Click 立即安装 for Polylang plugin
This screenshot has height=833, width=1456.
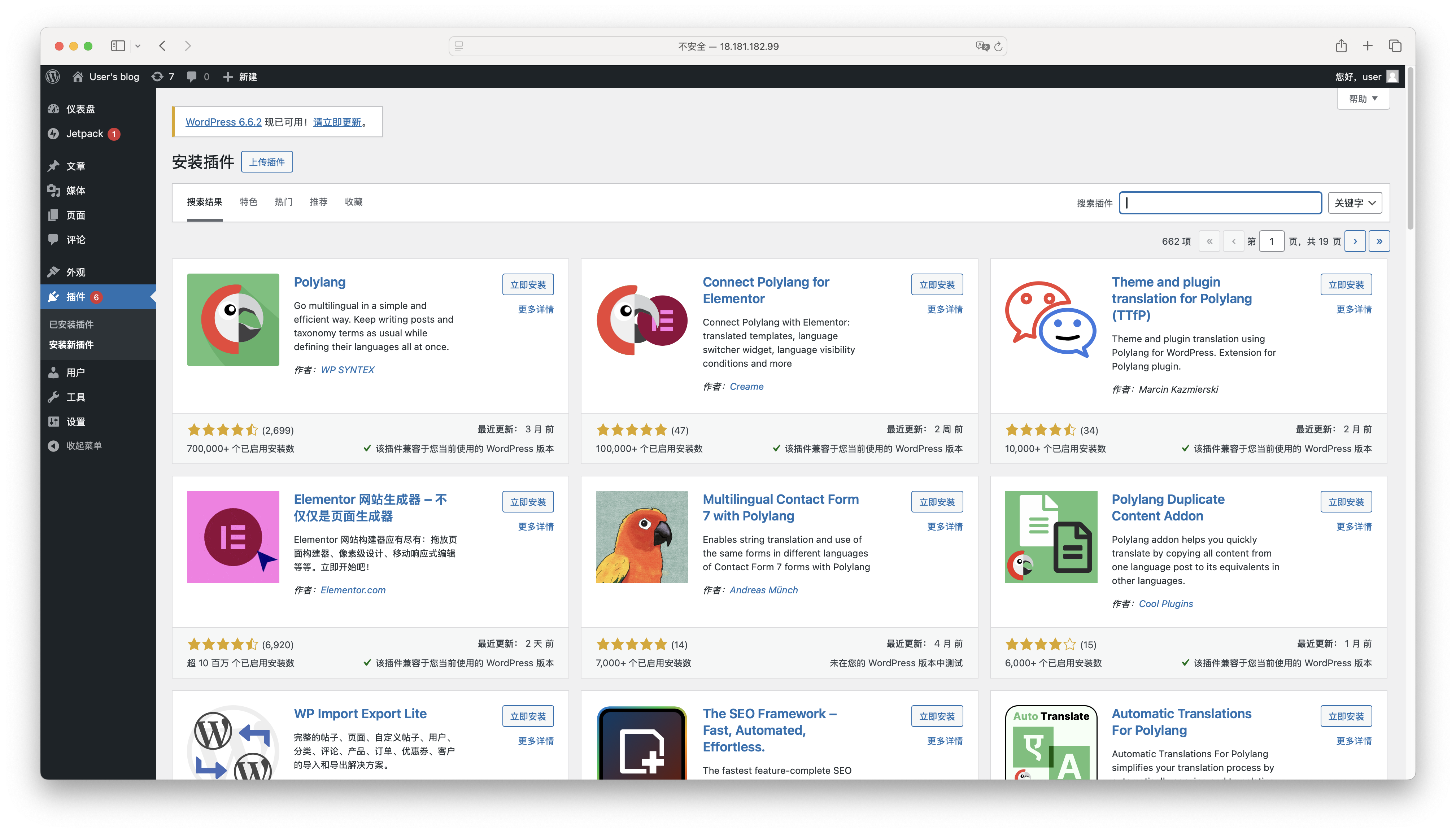pyautogui.click(x=527, y=284)
